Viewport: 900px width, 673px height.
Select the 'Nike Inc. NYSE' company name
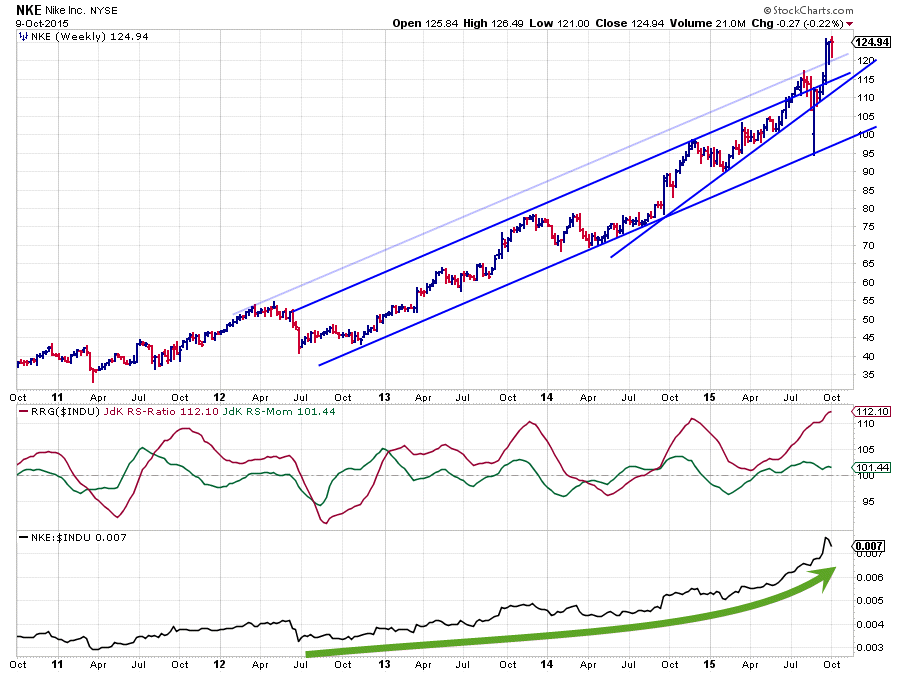tap(82, 10)
